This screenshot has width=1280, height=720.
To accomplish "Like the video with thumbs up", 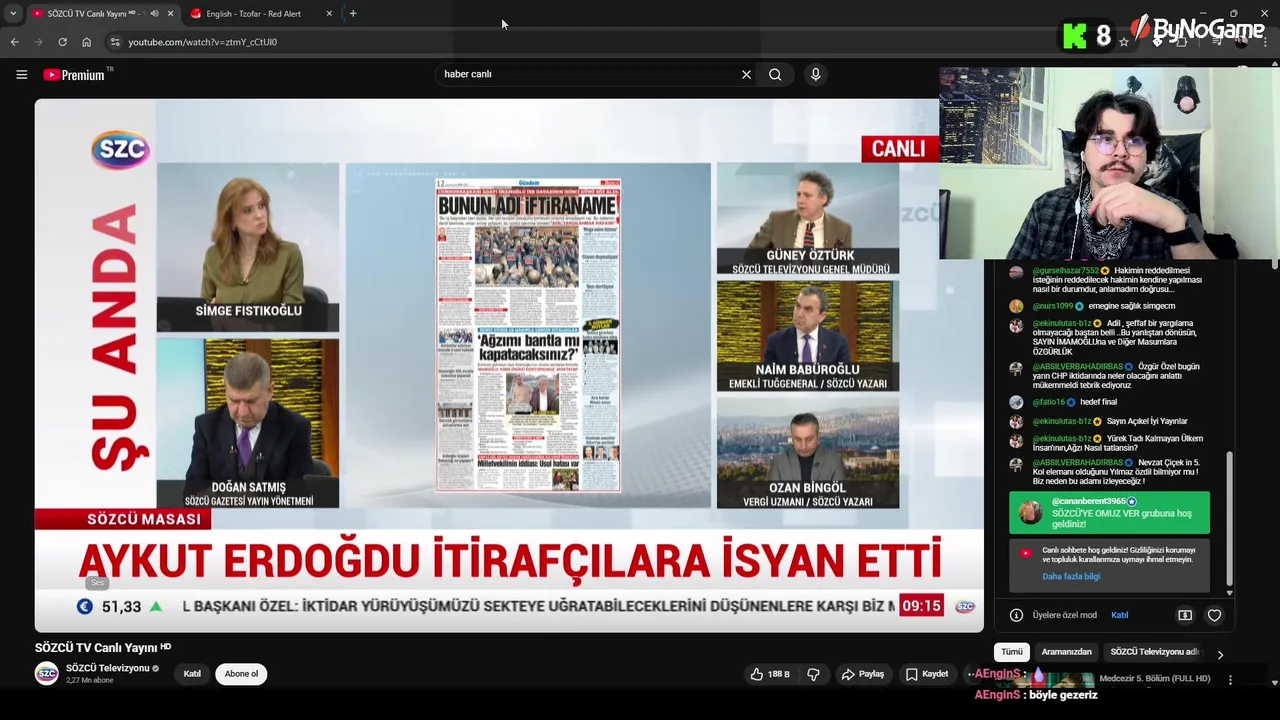I will pyautogui.click(x=770, y=674).
